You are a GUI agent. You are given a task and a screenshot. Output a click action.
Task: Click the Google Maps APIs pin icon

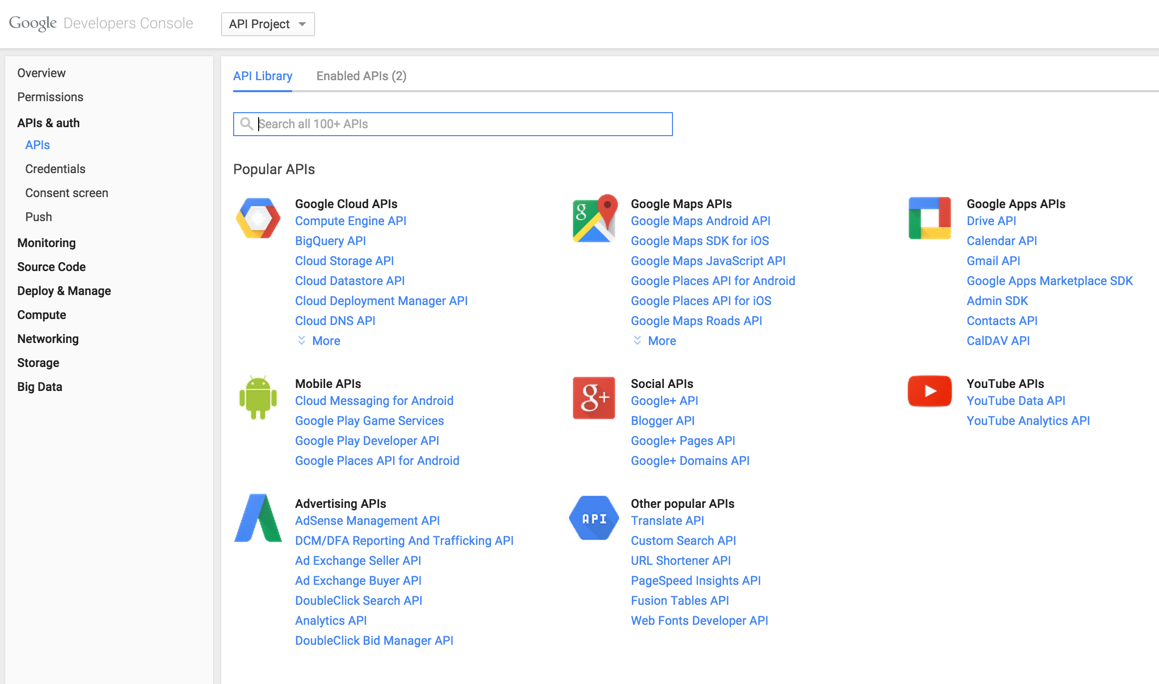(x=594, y=216)
